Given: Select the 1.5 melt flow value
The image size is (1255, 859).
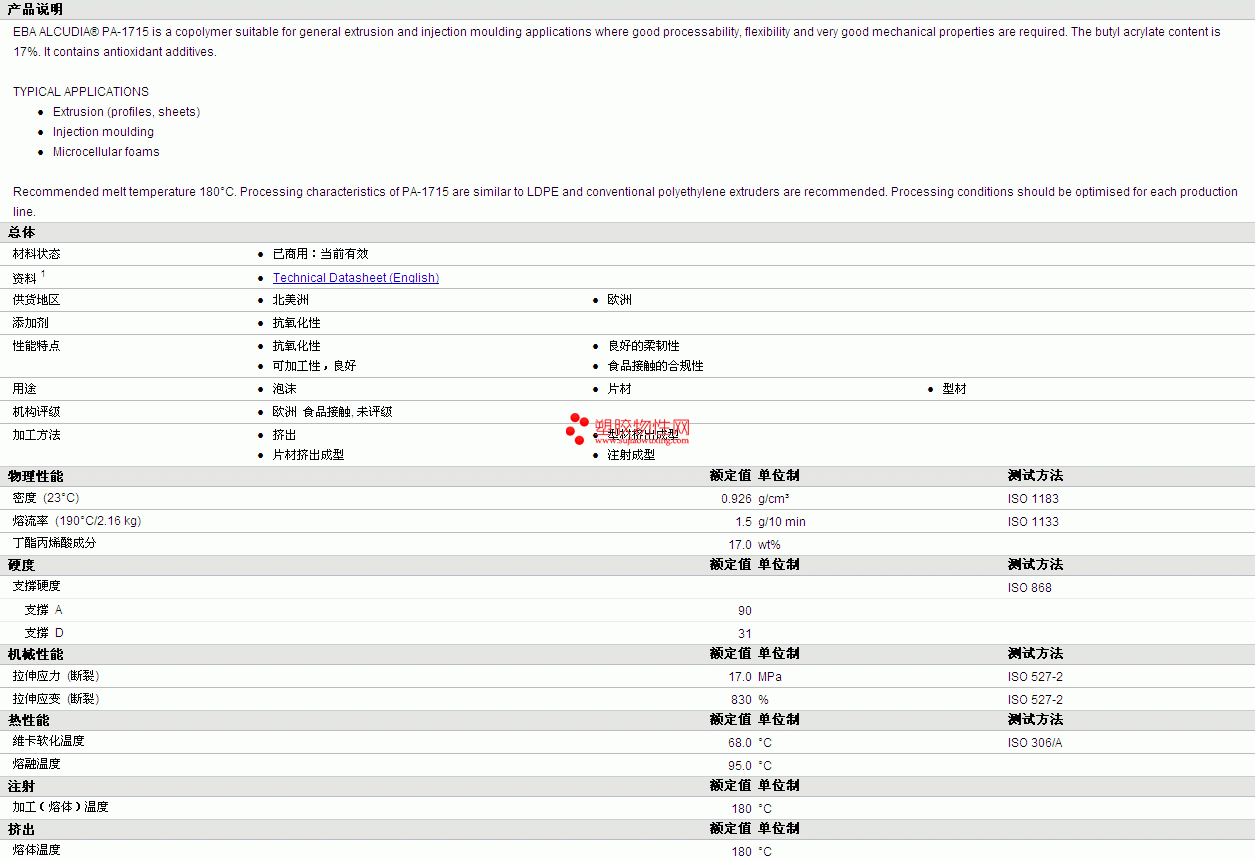Looking at the screenshot, I should [743, 522].
